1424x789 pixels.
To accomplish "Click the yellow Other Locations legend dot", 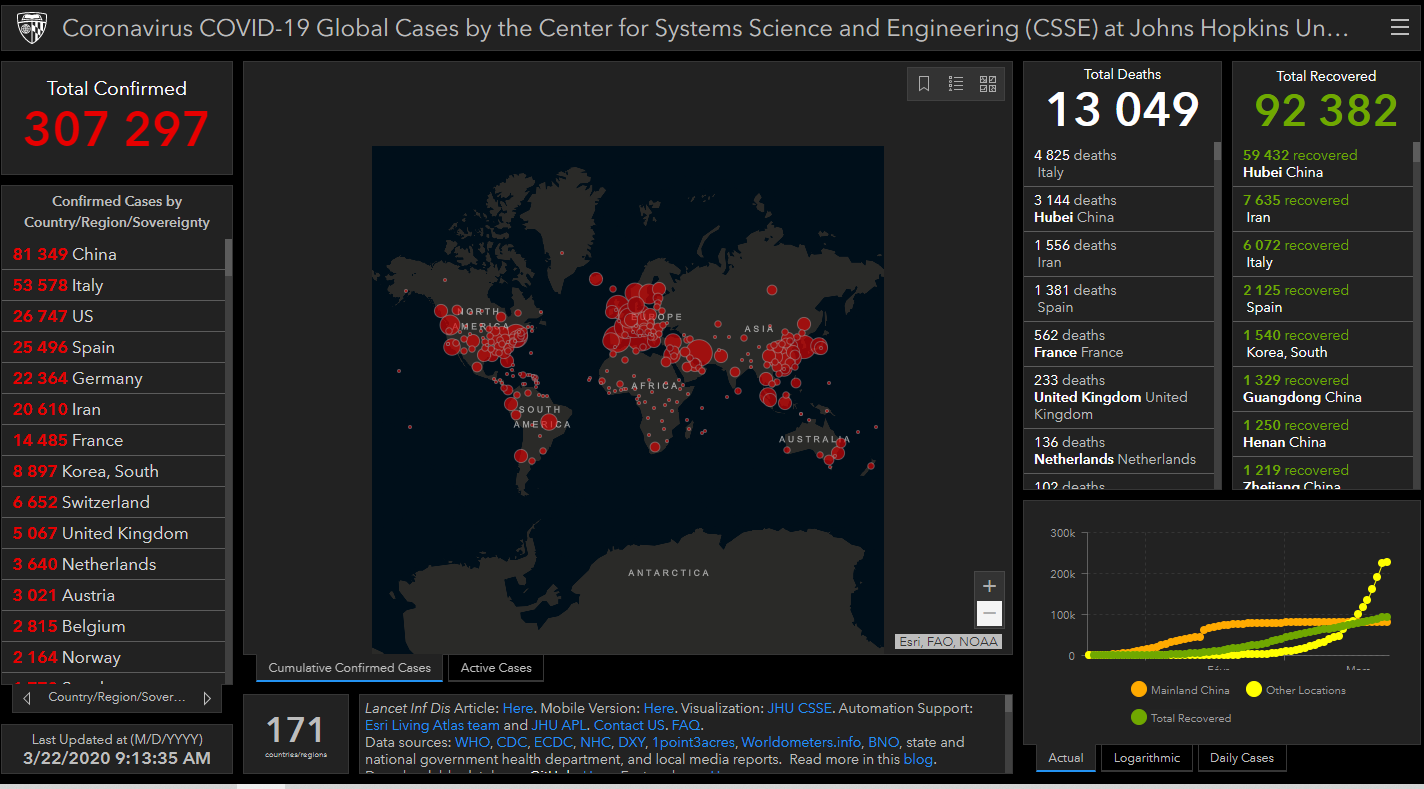I will (1253, 690).
